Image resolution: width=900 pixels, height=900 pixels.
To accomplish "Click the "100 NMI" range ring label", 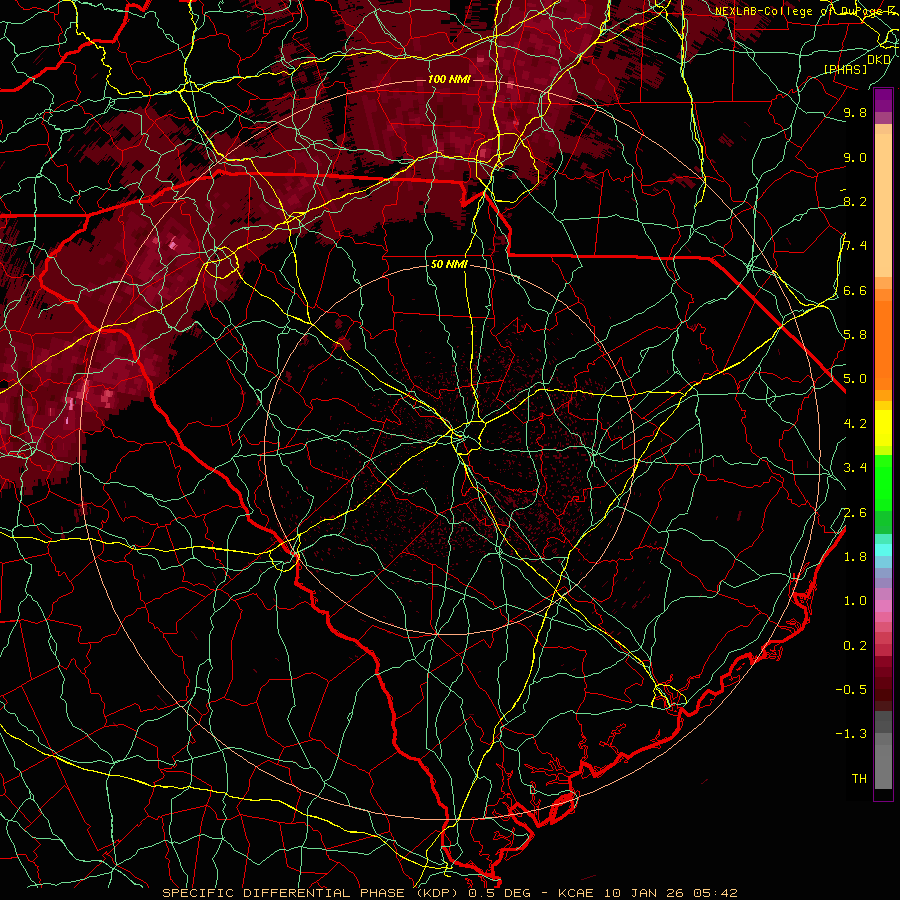I will [449, 79].
